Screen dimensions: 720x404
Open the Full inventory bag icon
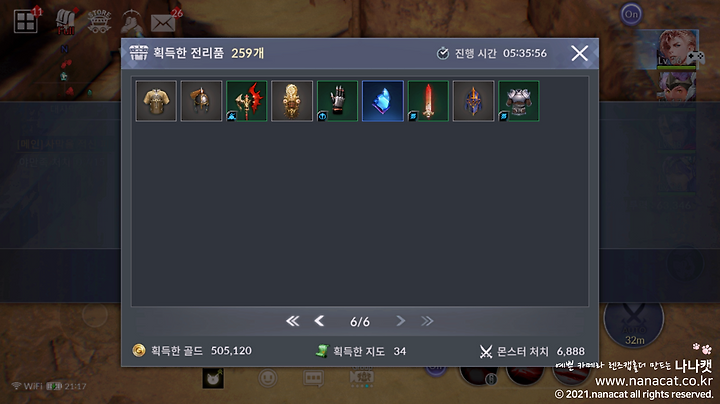coord(66,22)
